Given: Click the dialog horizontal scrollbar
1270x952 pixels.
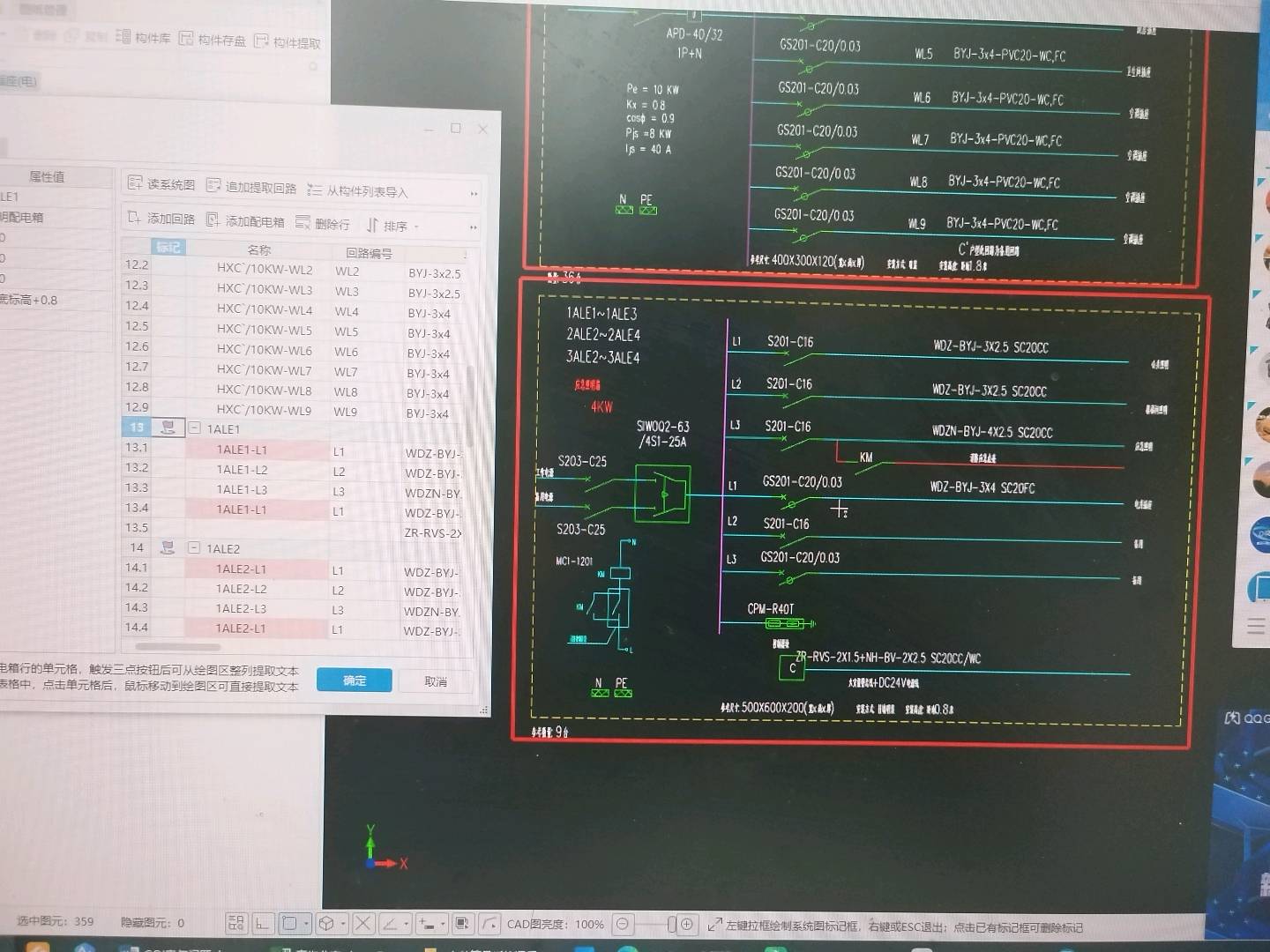Looking at the screenshot, I should (176, 646).
